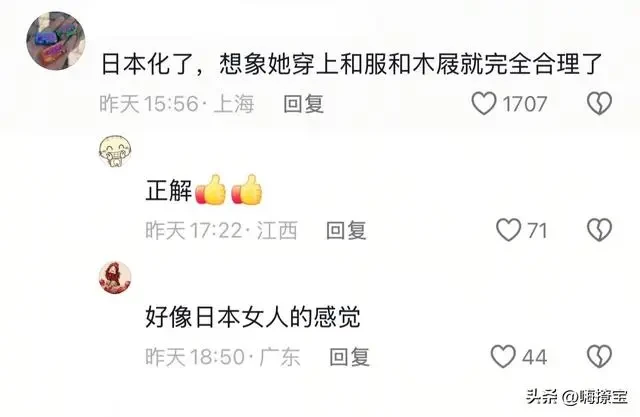
Task: Select the 好像日本女人的感觉 text
Action: [253, 317]
